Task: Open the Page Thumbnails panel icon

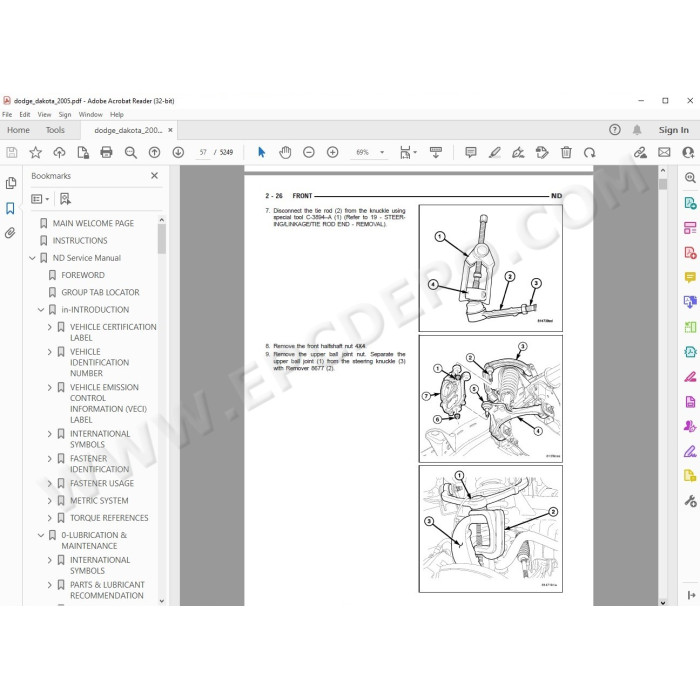Action: pyautogui.click(x=11, y=183)
